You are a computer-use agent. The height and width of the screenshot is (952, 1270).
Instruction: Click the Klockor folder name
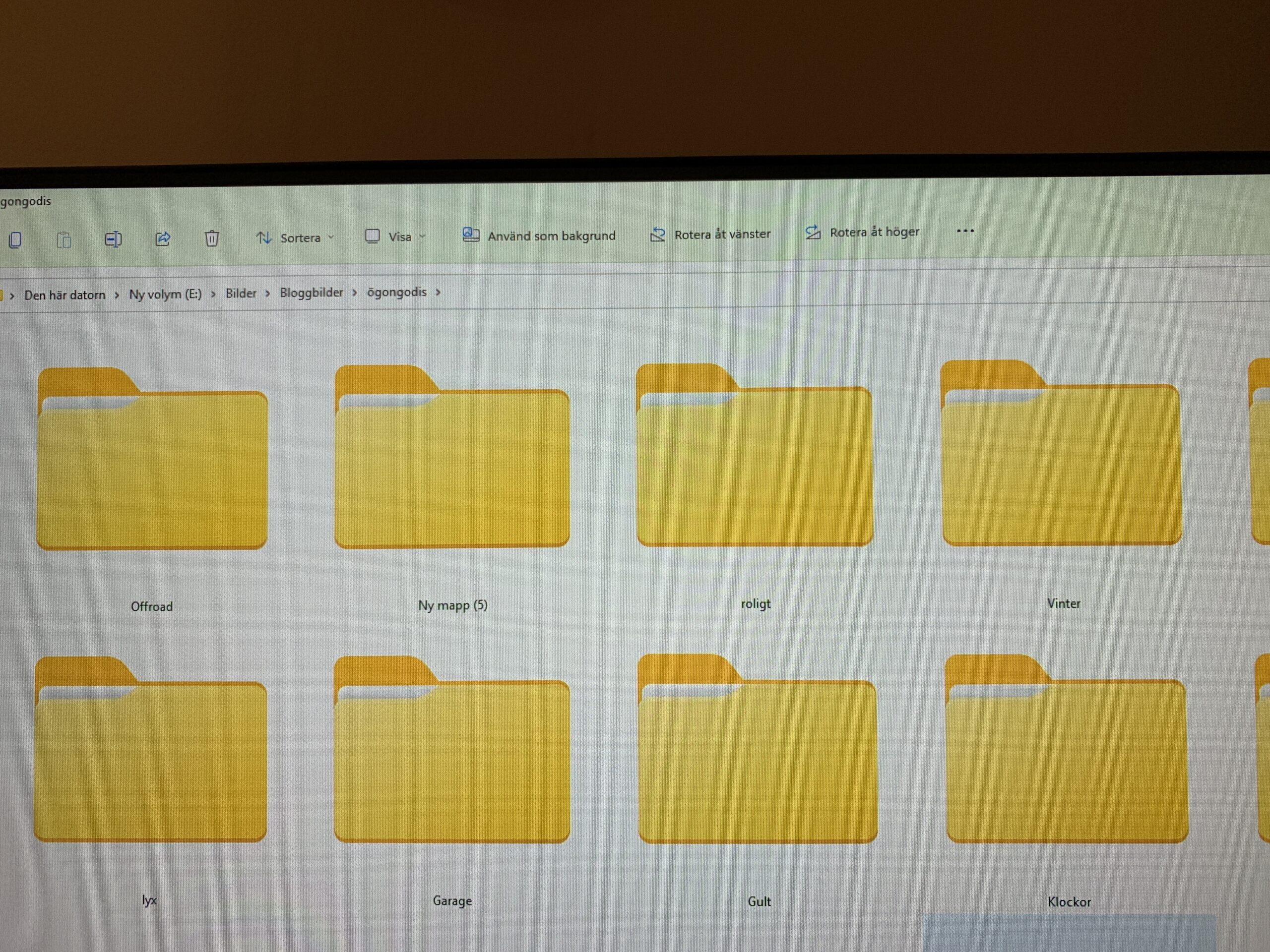1069,902
